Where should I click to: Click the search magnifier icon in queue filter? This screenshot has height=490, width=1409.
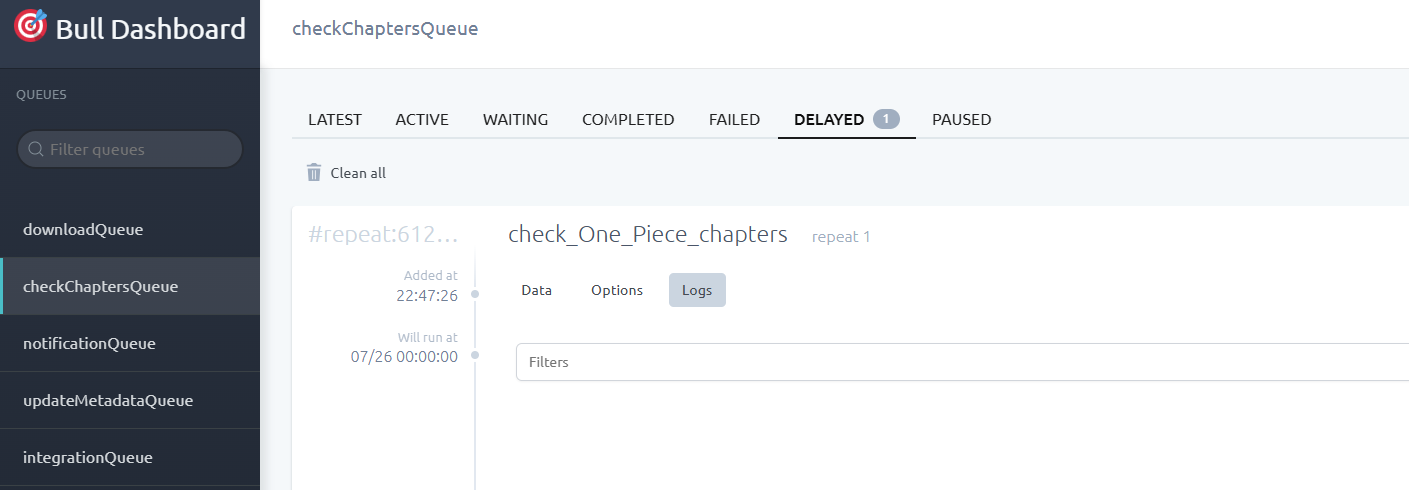point(36,149)
